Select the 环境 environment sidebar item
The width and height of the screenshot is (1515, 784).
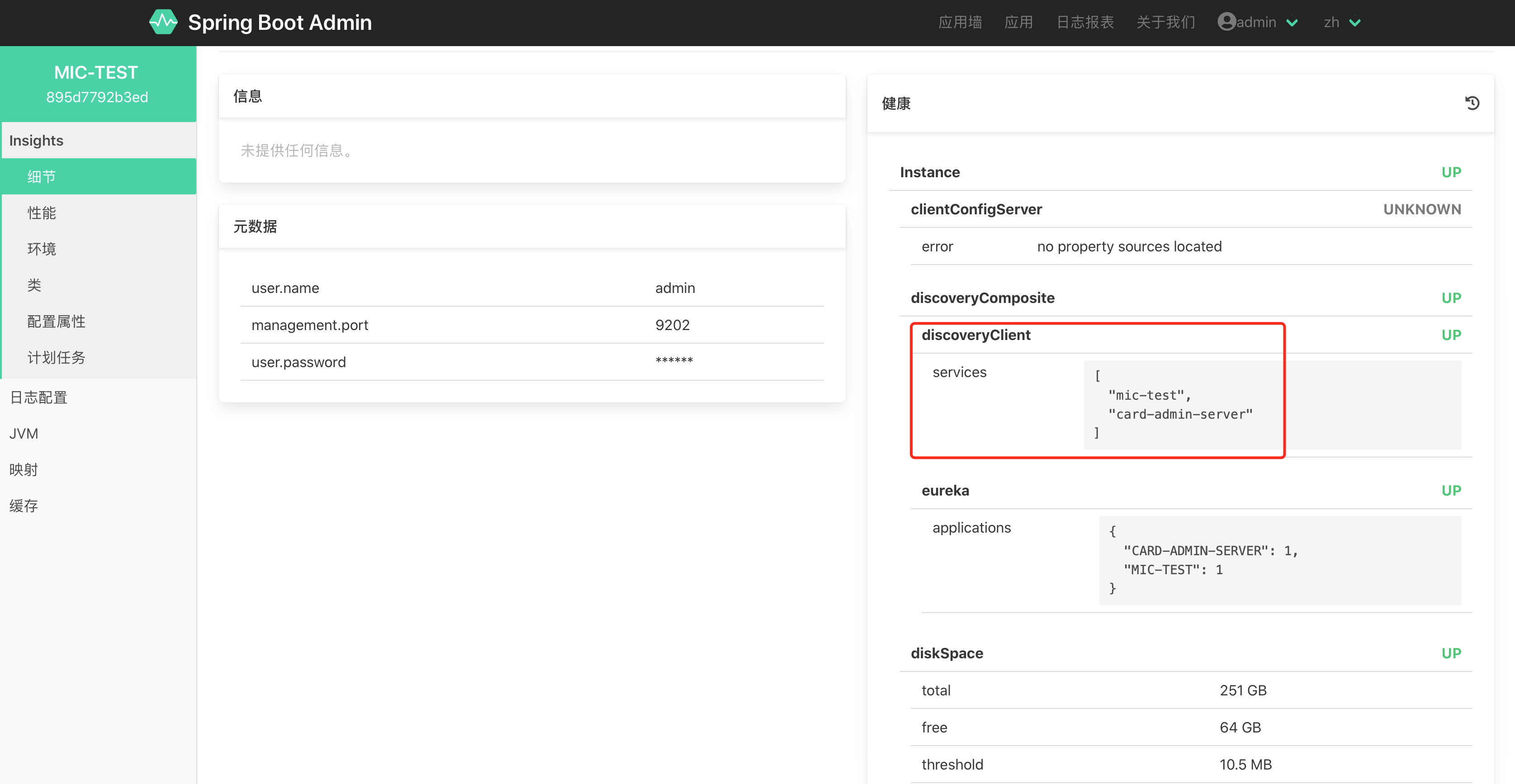[98, 249]
